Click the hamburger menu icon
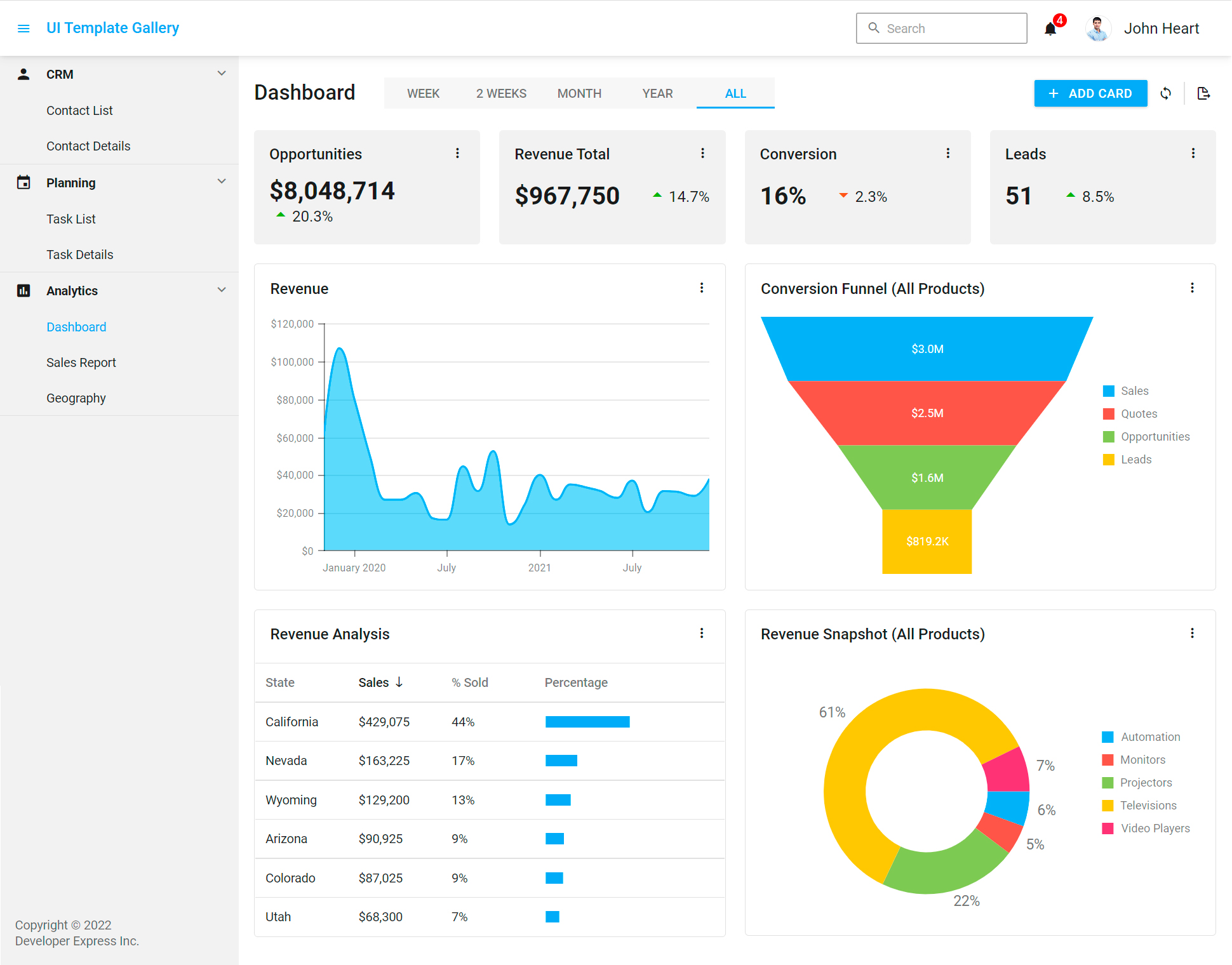The height and width of the screenshot is (965, 1232). [x=22, y=27]
